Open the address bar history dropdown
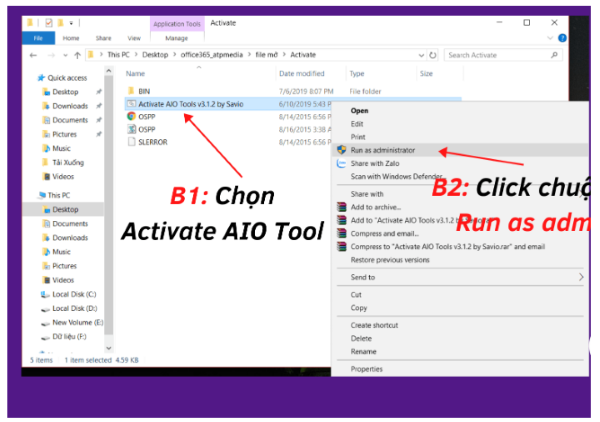The height and width of the screenshot is (422, 600). tap(421, 55)
